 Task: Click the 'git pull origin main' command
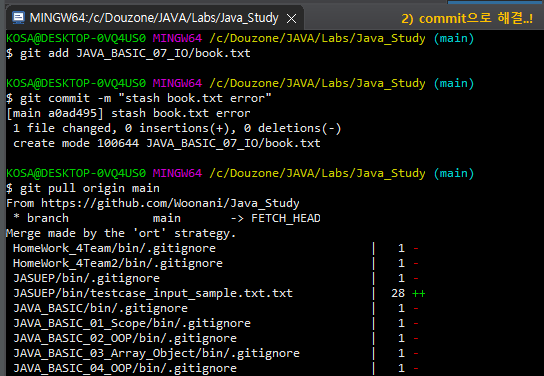point(83,188)
